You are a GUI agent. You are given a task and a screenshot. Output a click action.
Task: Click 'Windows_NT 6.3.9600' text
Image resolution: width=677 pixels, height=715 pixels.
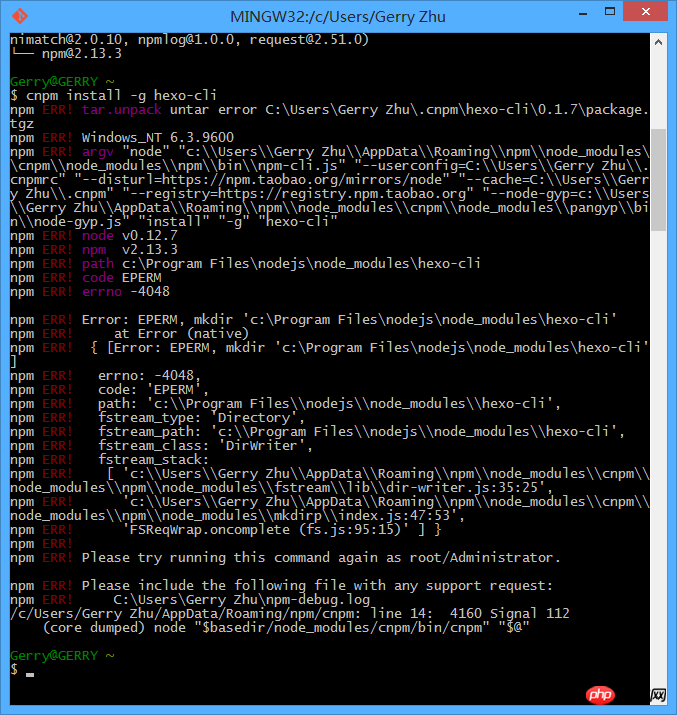tap(158, 138)
